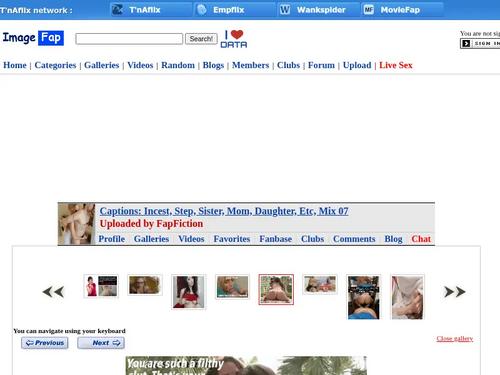
Task: Open the Uploaded by FapFiction link
Action: tap(151, 224)
